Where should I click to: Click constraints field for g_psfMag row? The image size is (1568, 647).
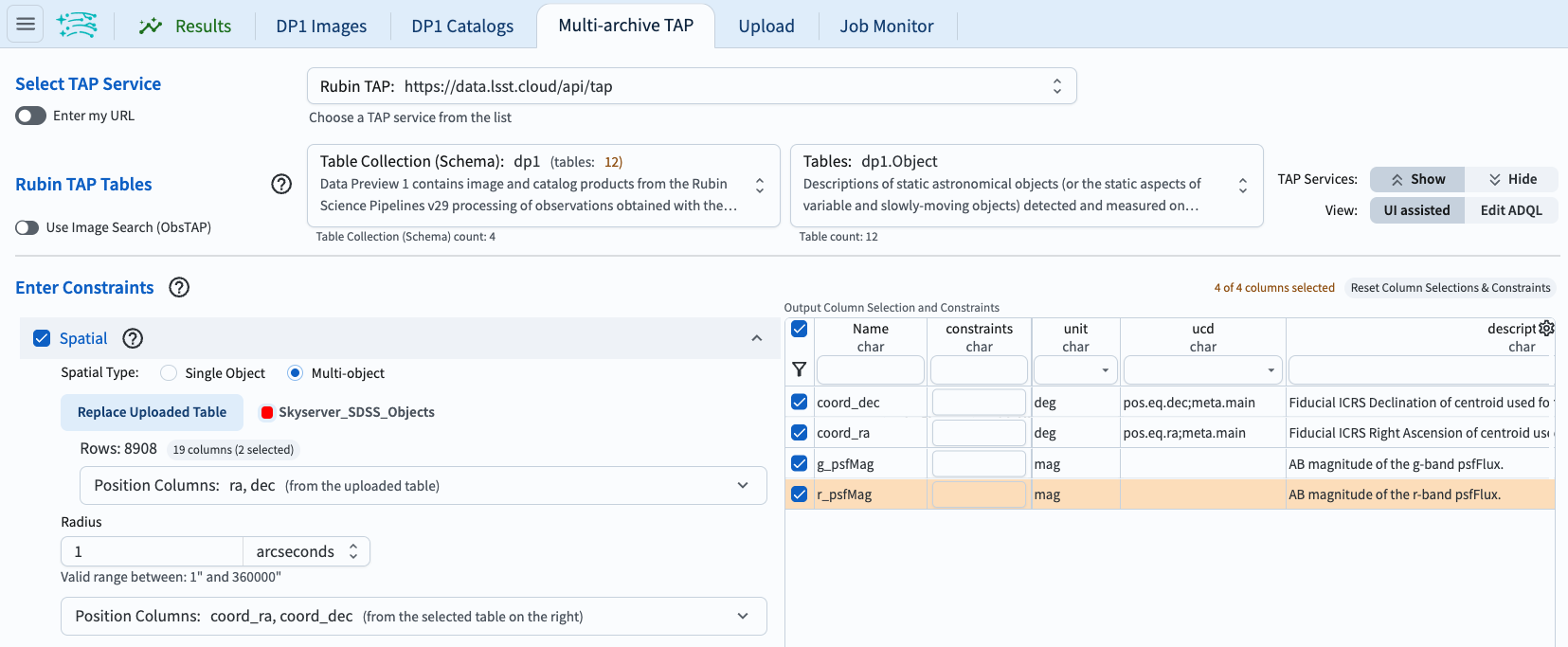979,463
